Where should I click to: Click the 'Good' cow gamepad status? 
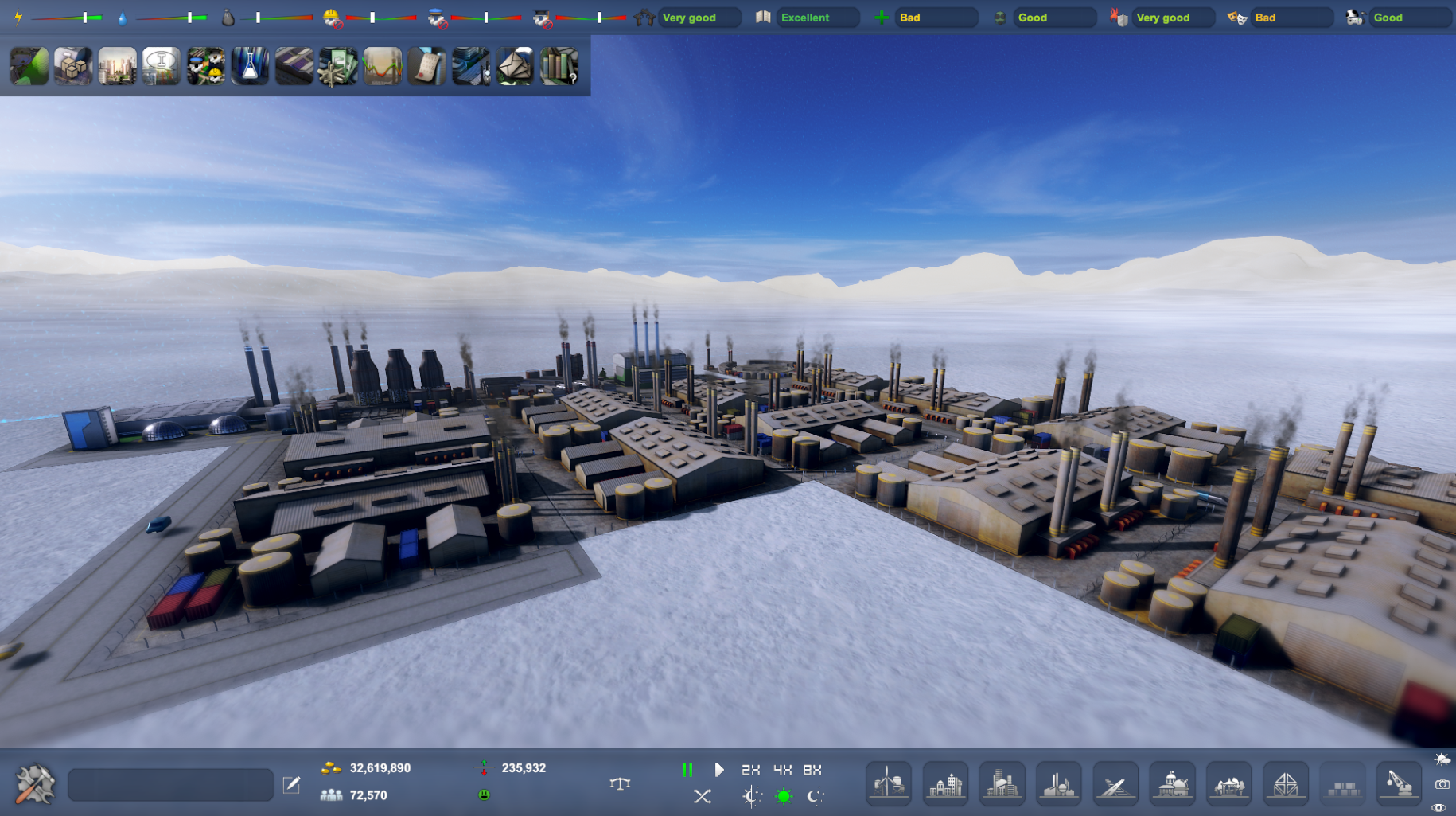coord(1411,18)
